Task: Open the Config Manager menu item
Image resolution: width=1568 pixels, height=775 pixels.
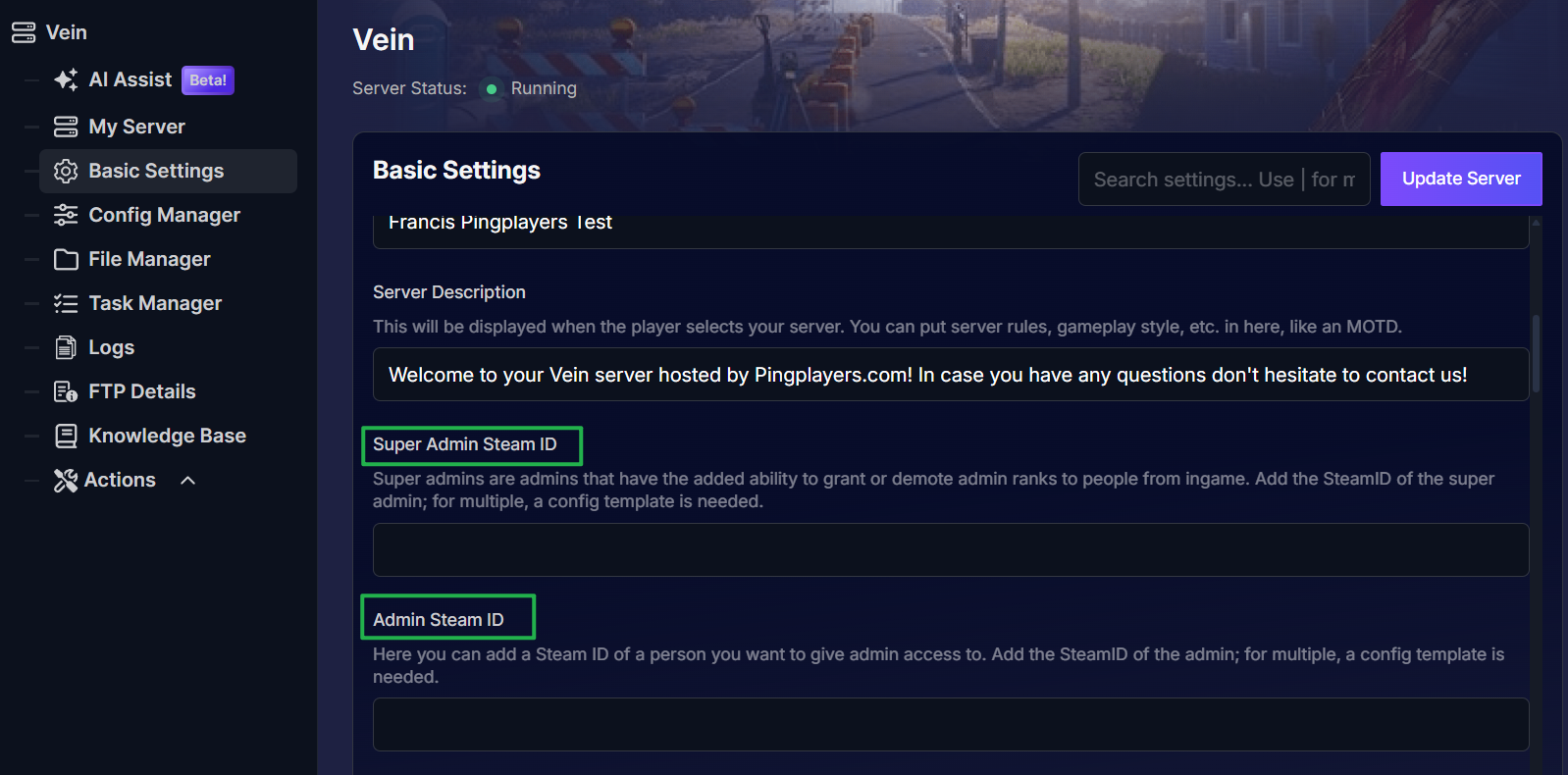Action: (x=164, y=215)
